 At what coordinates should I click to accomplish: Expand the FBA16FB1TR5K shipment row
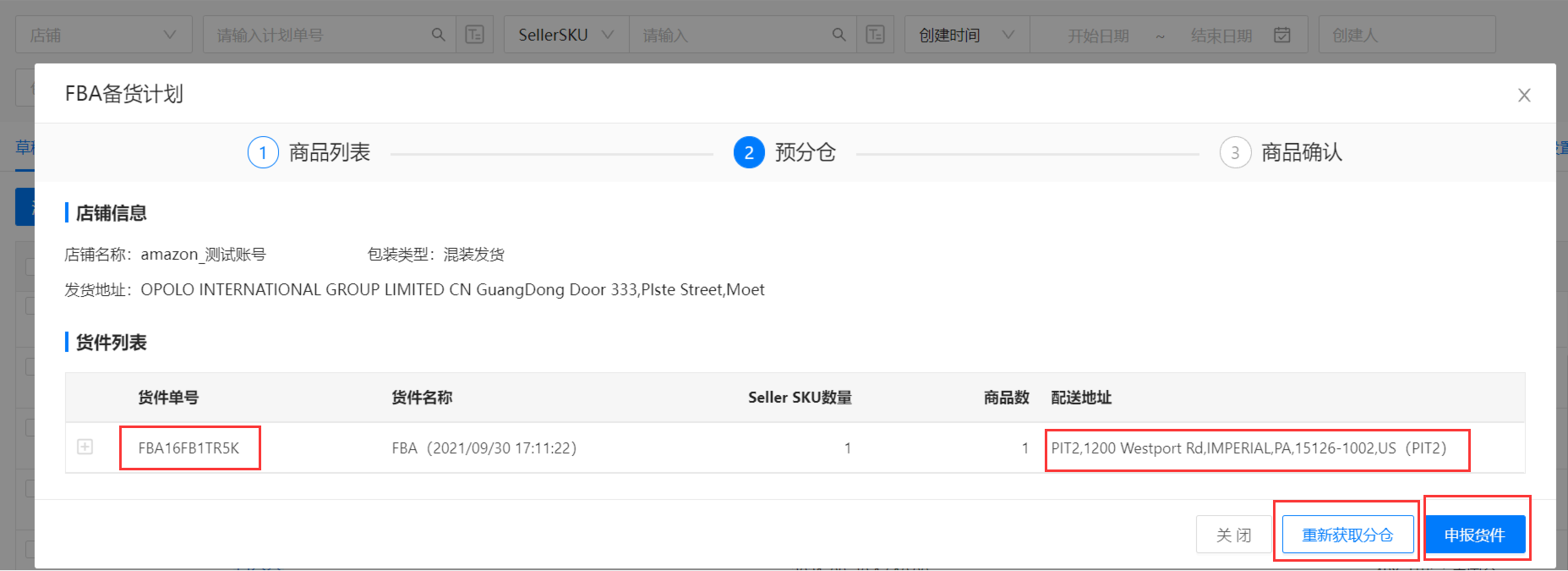85,447
